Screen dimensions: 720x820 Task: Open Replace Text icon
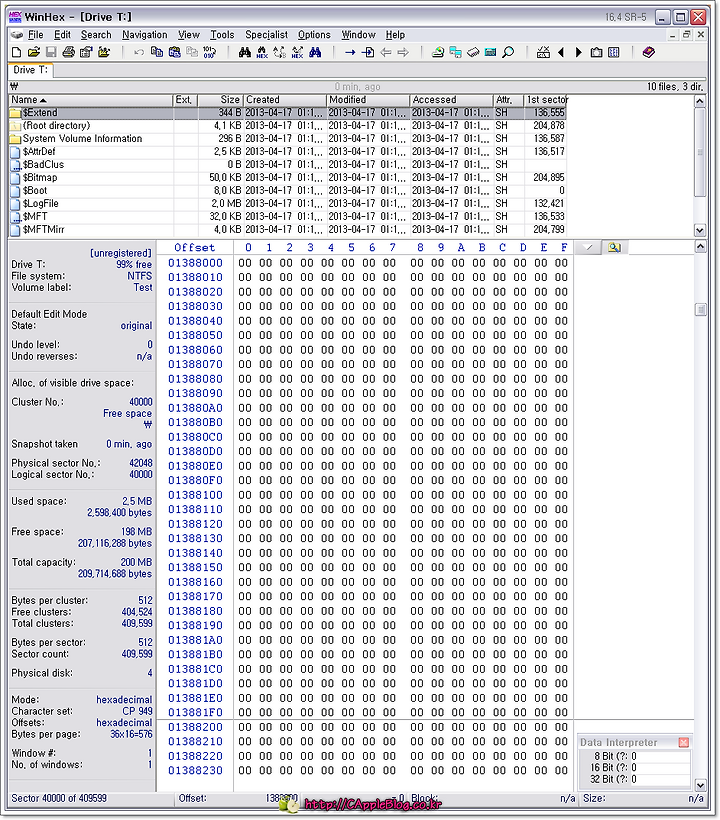(280, 52)
